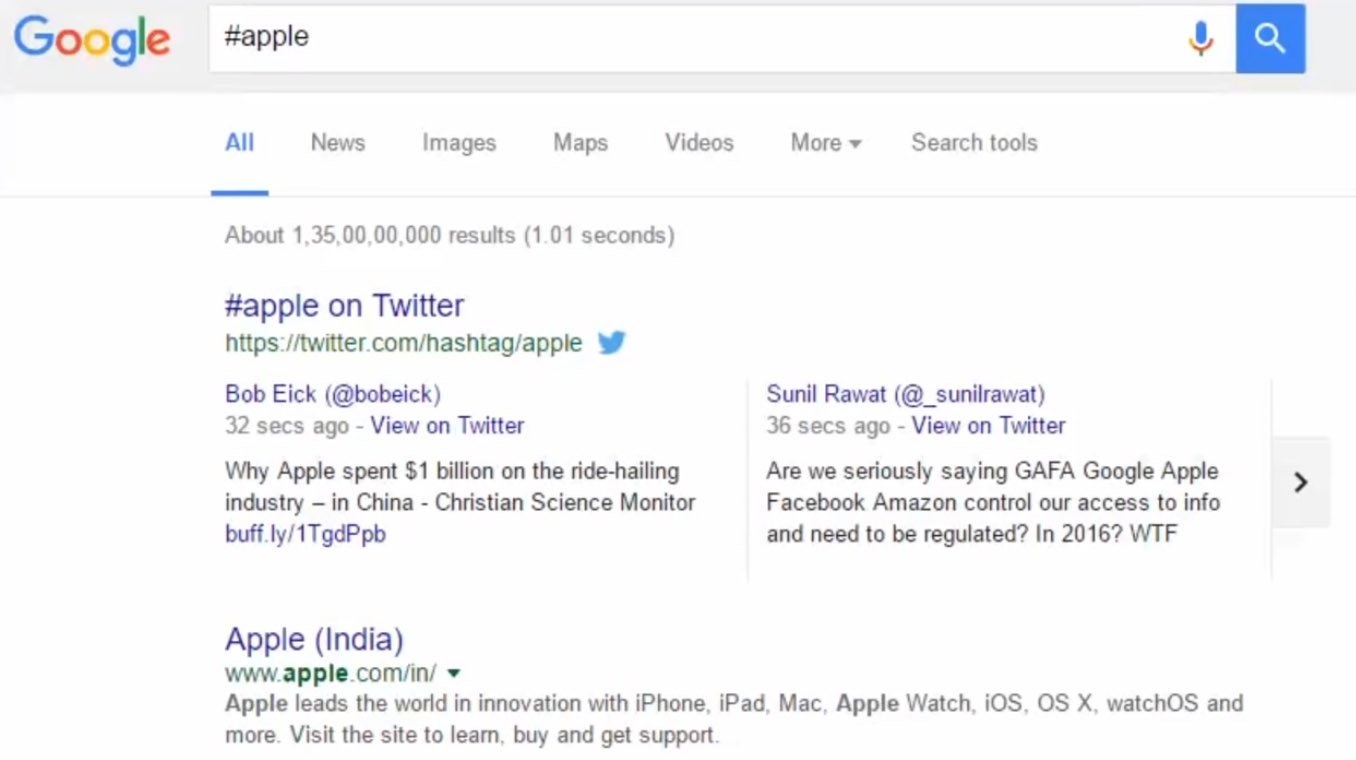Image resolution: width=1356 pixels, height=760 pixels.
Task: Go to the Videos tab
Action: [x=699, y=143]
